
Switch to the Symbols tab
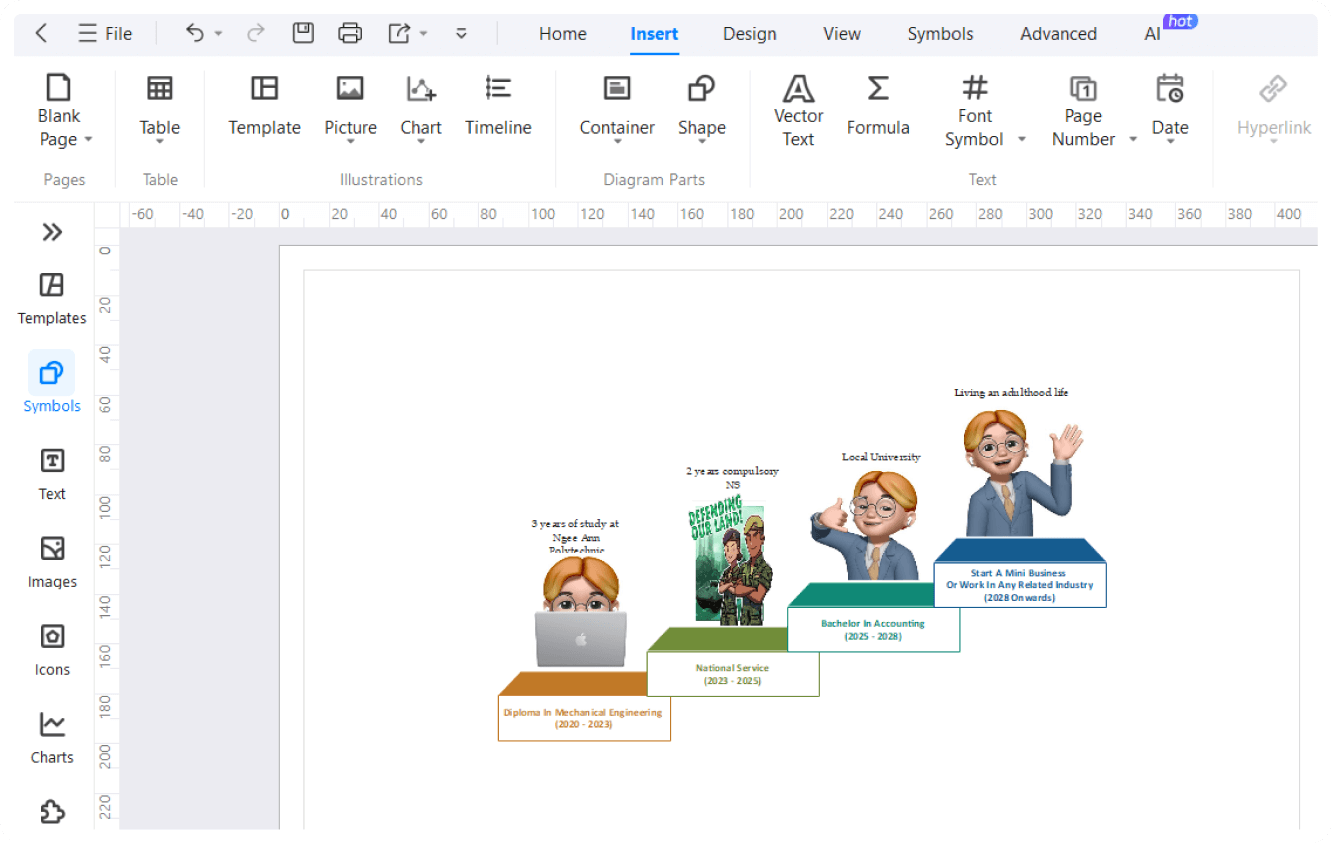940,34
